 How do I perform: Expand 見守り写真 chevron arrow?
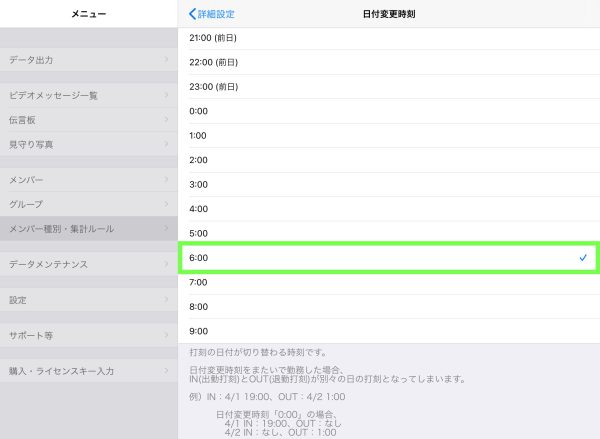167,144
